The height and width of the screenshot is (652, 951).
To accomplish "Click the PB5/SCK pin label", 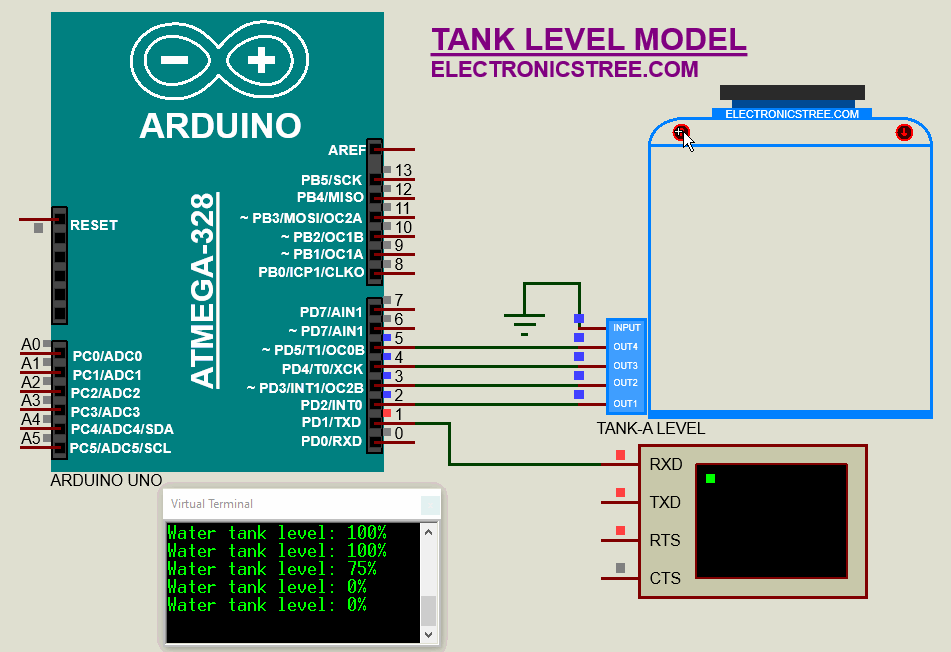I will pyautogui.click(x=331, y=180).
